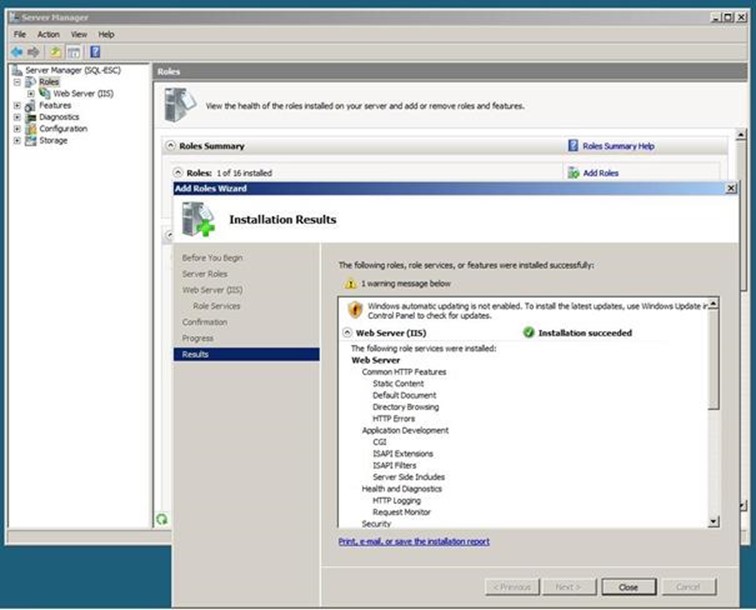The height and width of the screenshot is (610, 756).
Task: Click the Back arrow toolbar icon
Action: 17,52
